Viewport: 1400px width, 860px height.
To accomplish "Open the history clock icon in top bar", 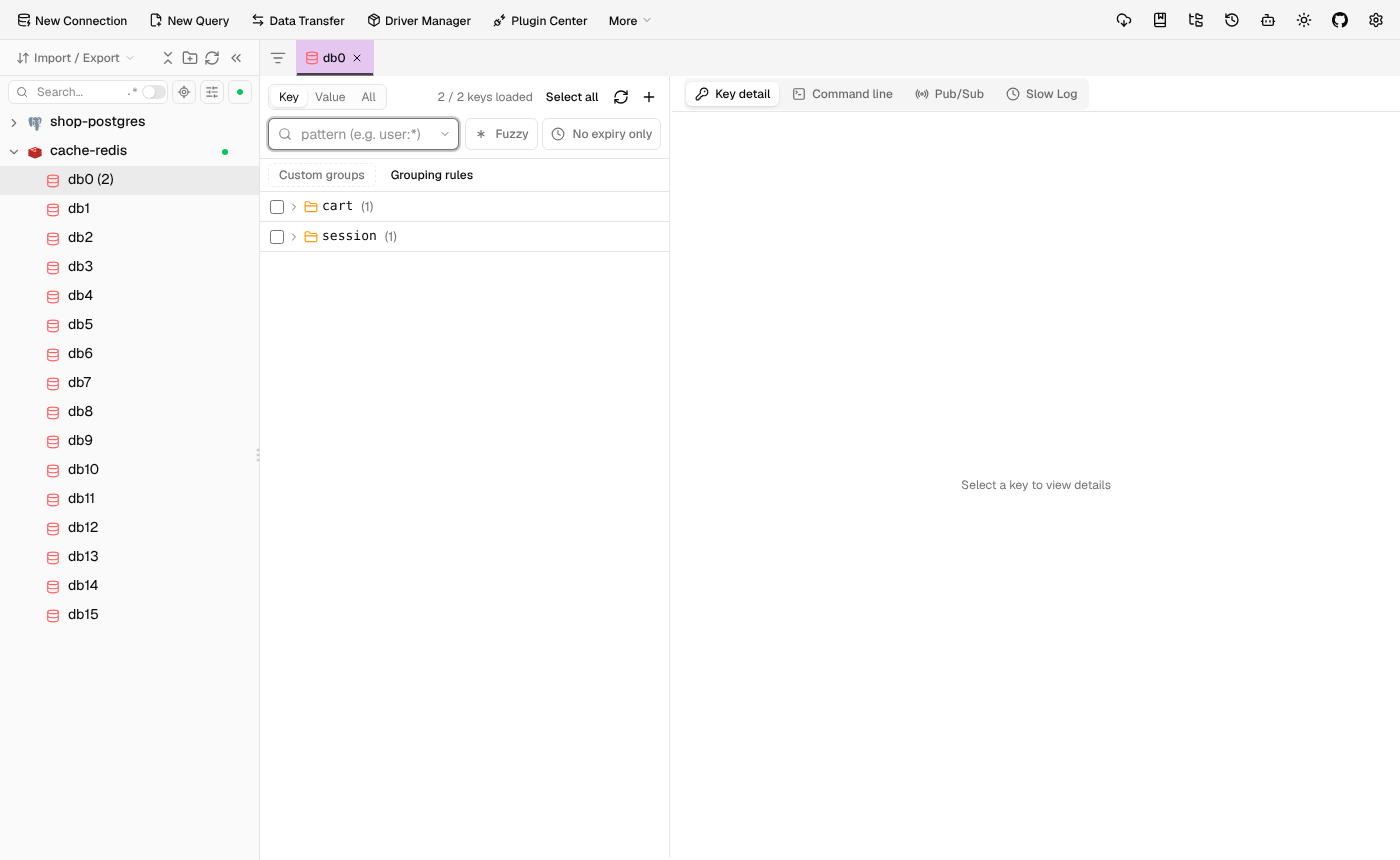I will 1232,20.
